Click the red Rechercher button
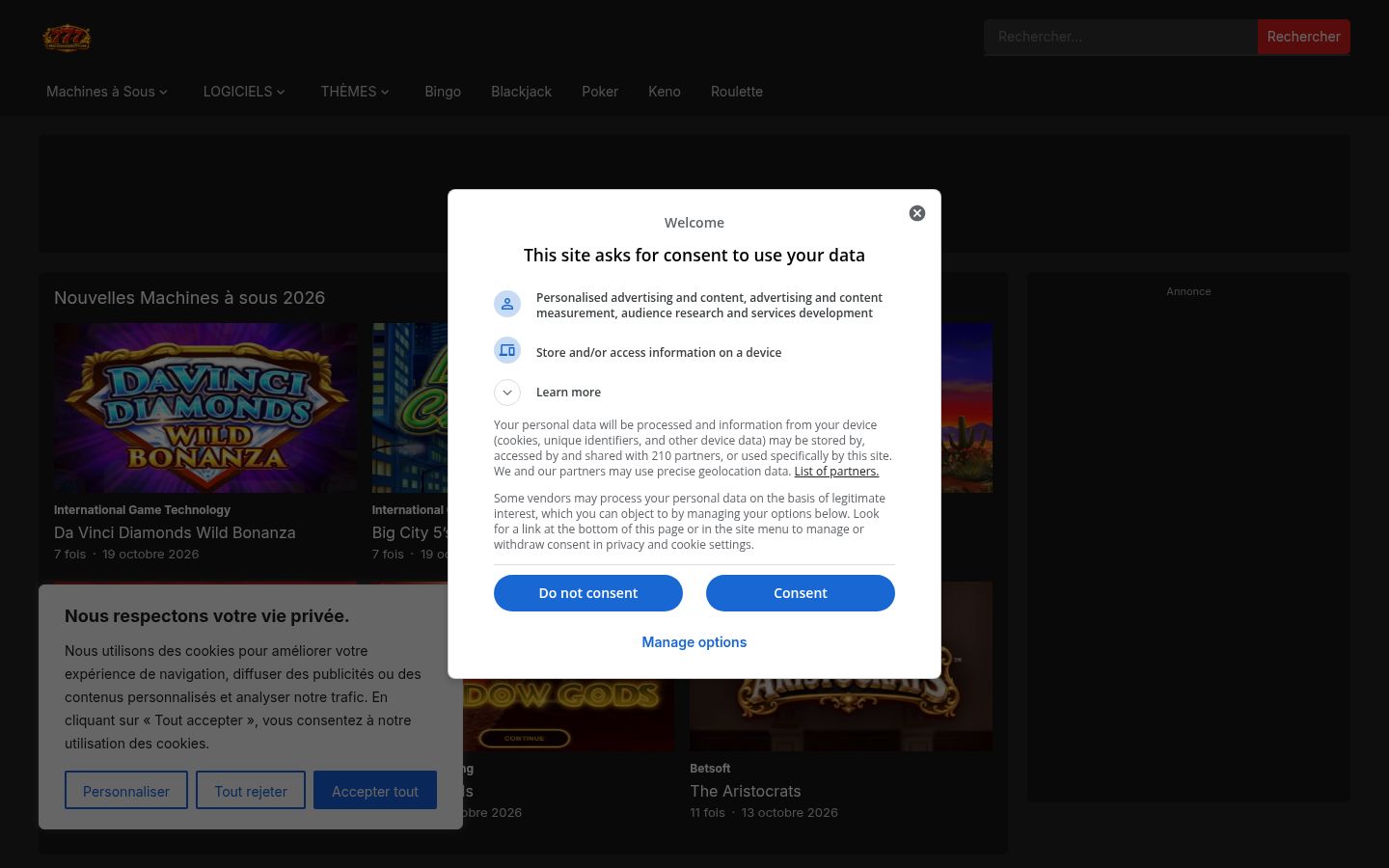 pos(1304,37)
